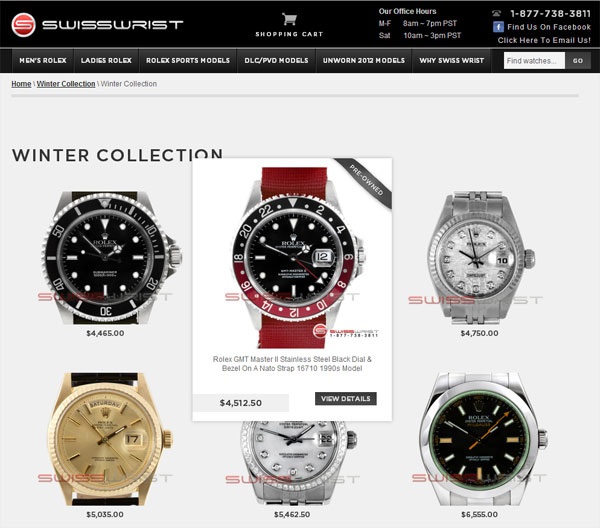This screenshot has height=528, width=600.
Task: Select Rolex Sports Models menu item
Action: [x=188, y=60]
